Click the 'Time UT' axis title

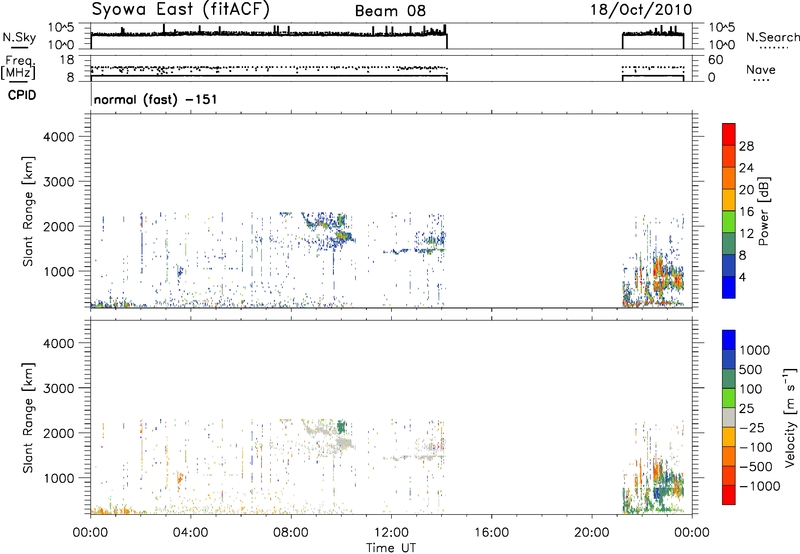391,547
